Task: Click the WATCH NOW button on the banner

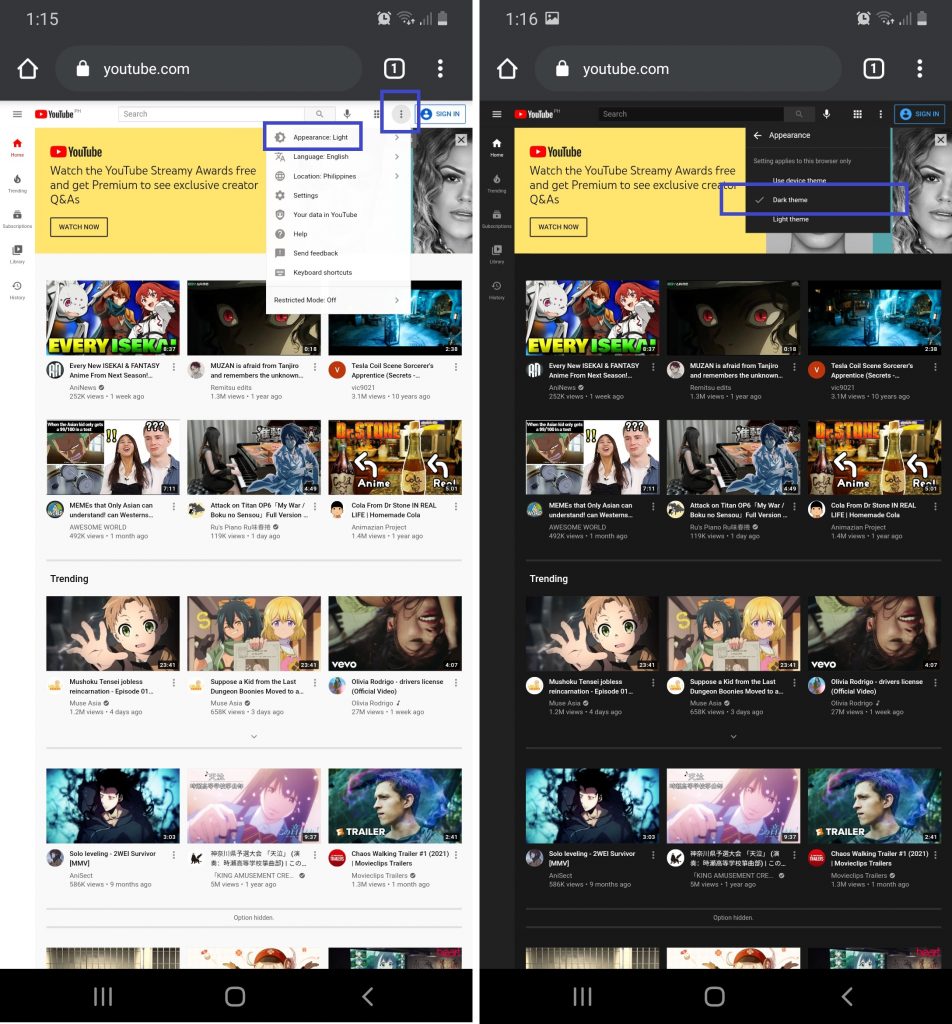Action: click(78, 227)
